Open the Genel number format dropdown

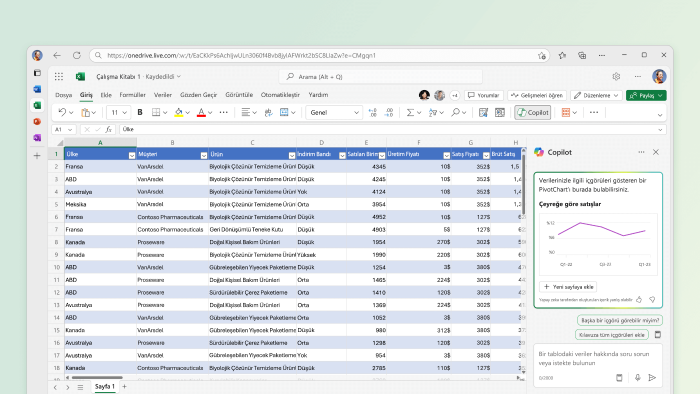tap(333, 112)
